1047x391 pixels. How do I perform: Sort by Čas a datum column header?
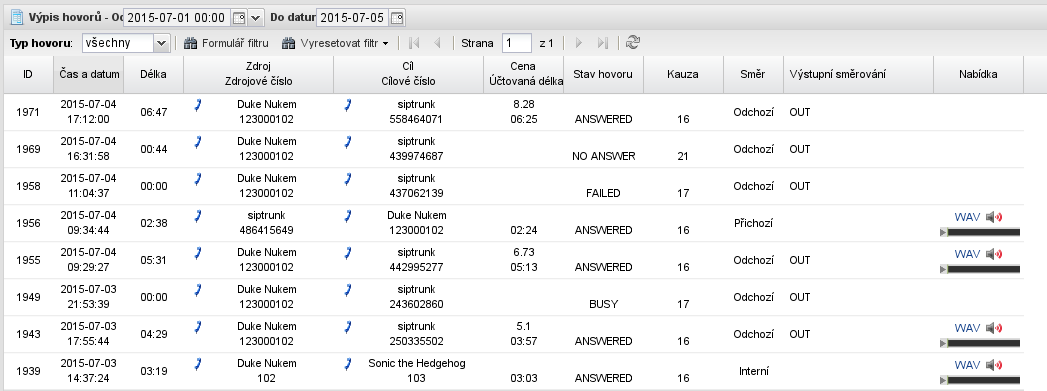click(x=89, y=74)
